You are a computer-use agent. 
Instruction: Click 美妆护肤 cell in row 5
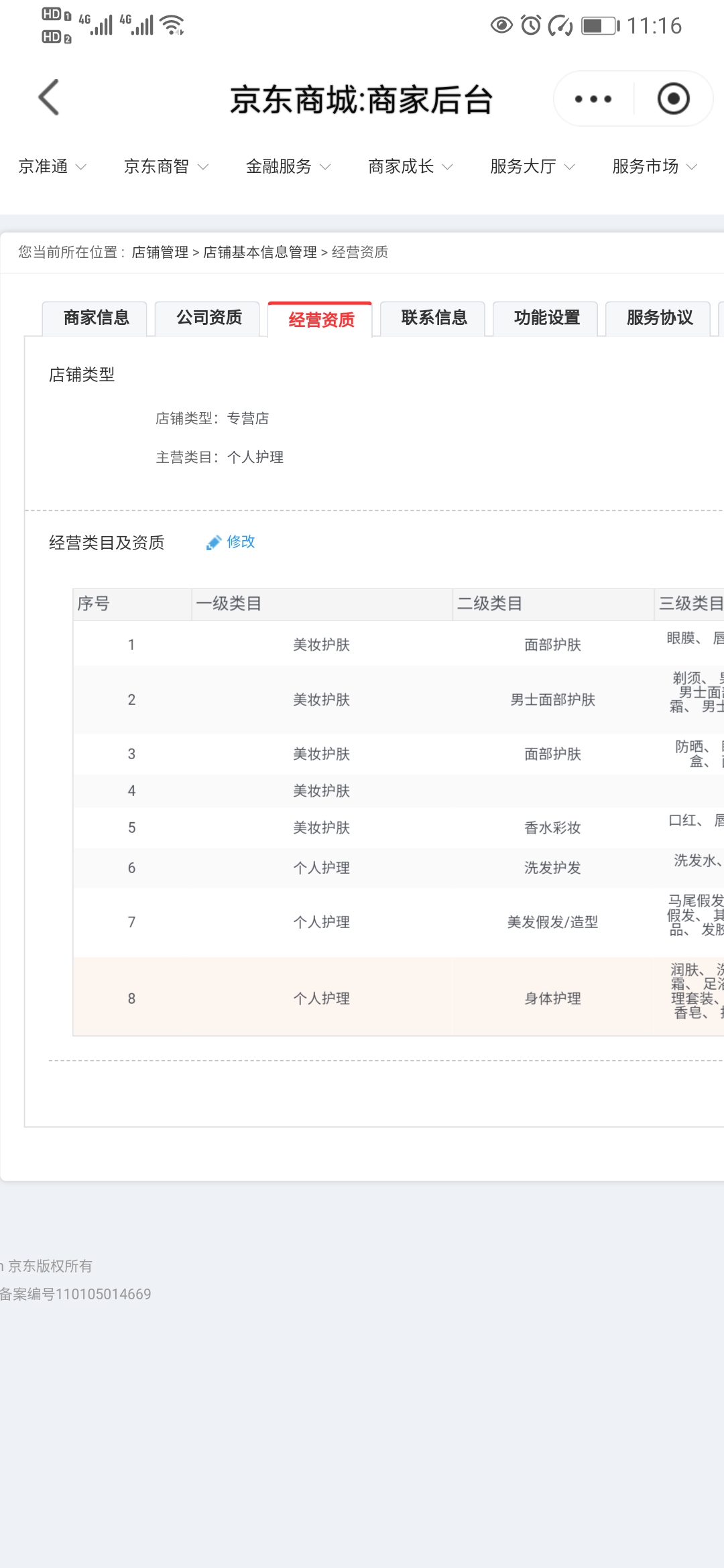pos(321,828)
